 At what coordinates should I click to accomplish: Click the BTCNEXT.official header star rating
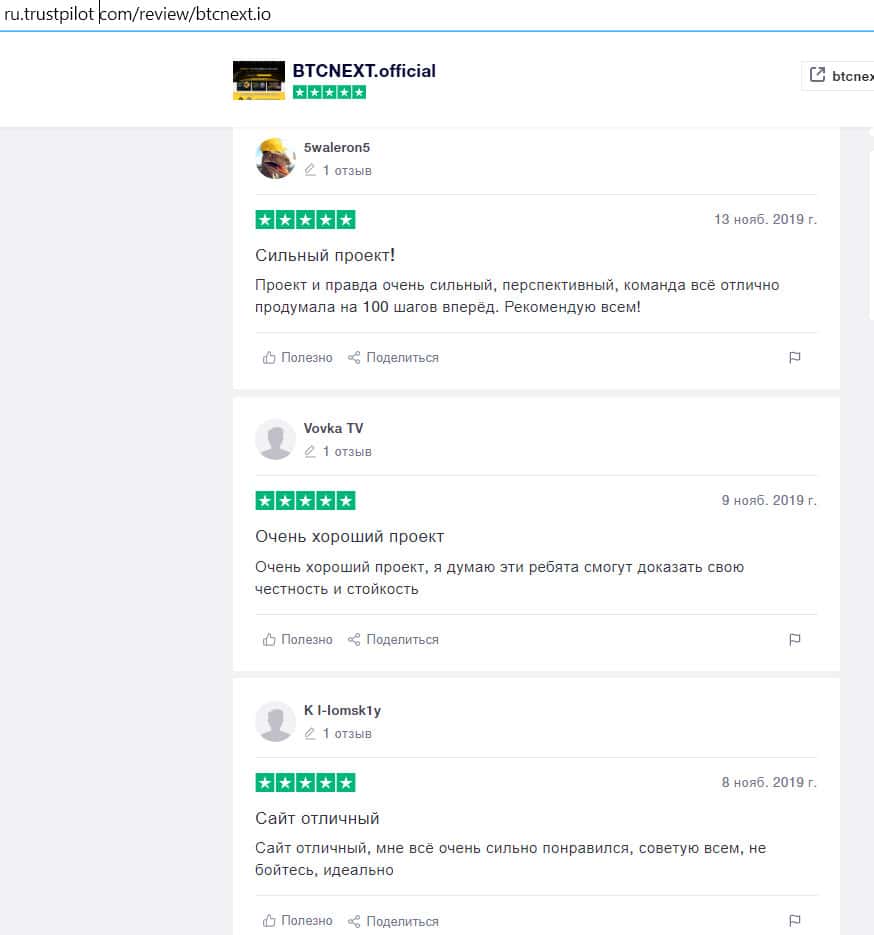point(329,92)
